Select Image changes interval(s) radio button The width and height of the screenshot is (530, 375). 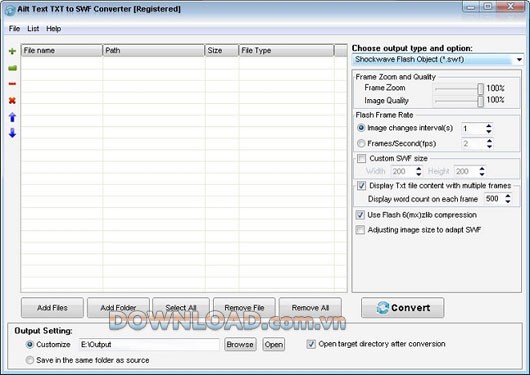[x=361, y=128]
